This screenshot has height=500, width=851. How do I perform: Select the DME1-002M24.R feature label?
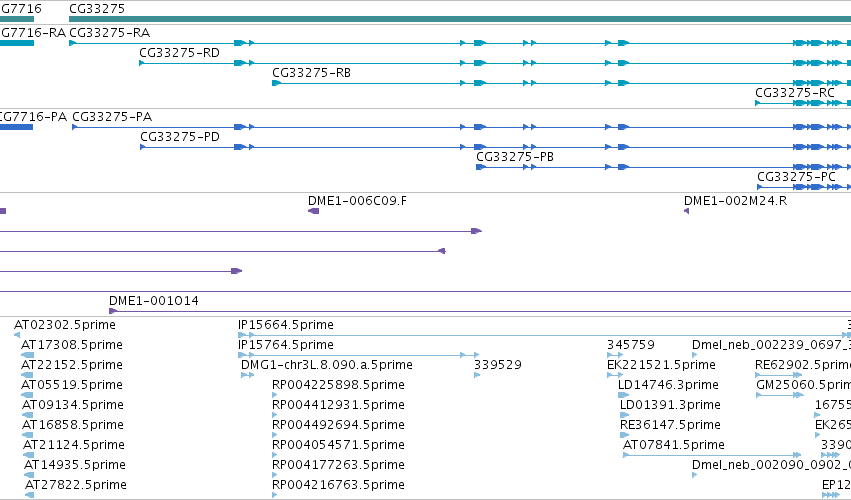[x=735, y=201]
